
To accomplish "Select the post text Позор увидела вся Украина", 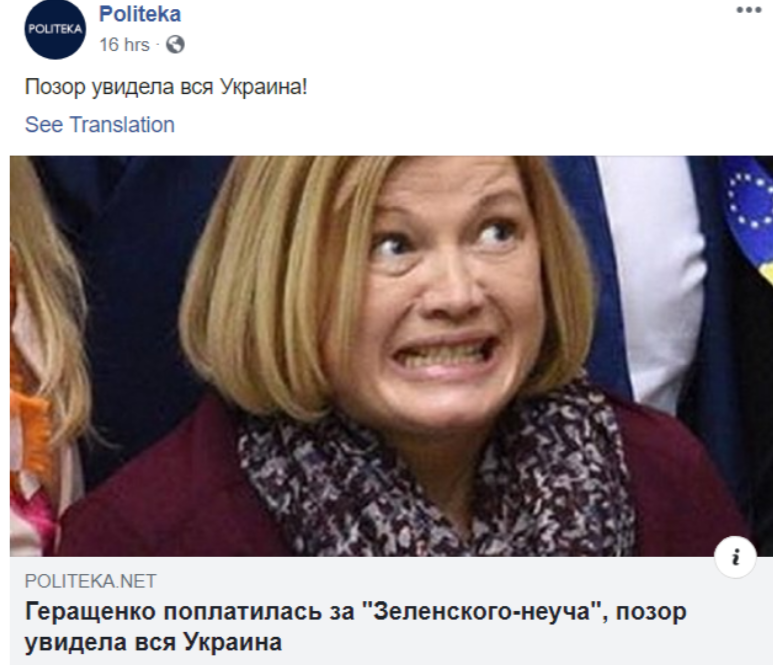I will click(x=166, y=87).
